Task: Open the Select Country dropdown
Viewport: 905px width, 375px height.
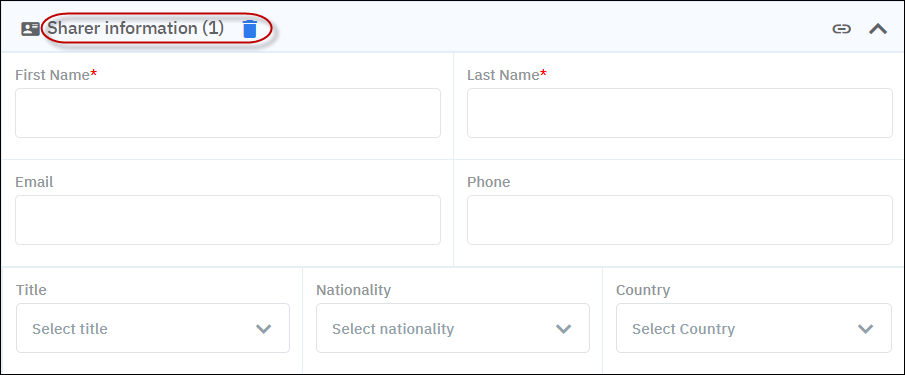Action: pyautogui.click(x=754, y=328)
